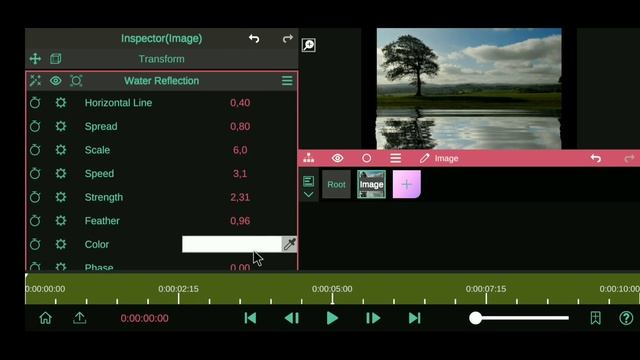Edit Strength value 2,31
This screenshot has height=360, width=640.
coord(240,198)
